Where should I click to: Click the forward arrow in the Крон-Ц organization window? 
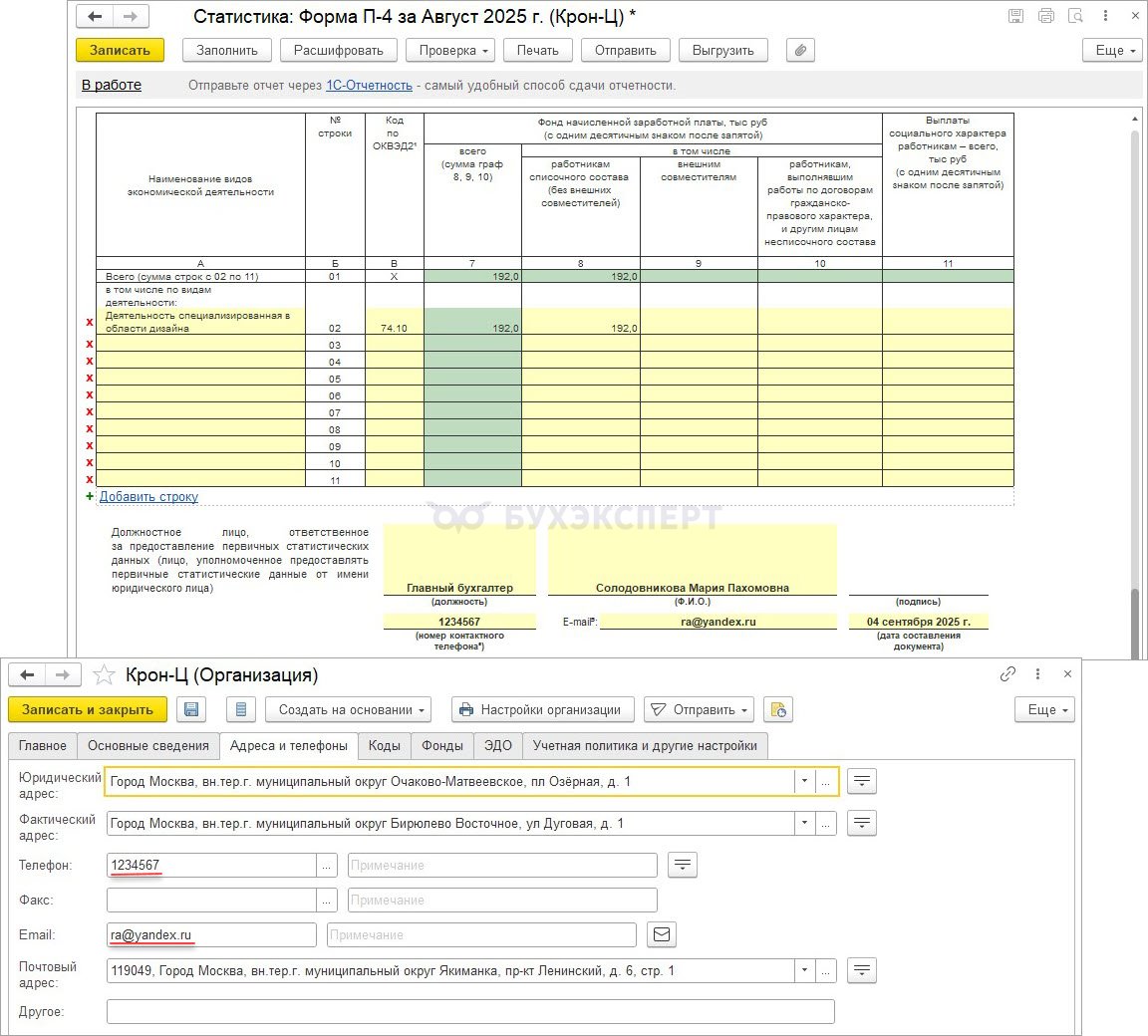[63, 674]
